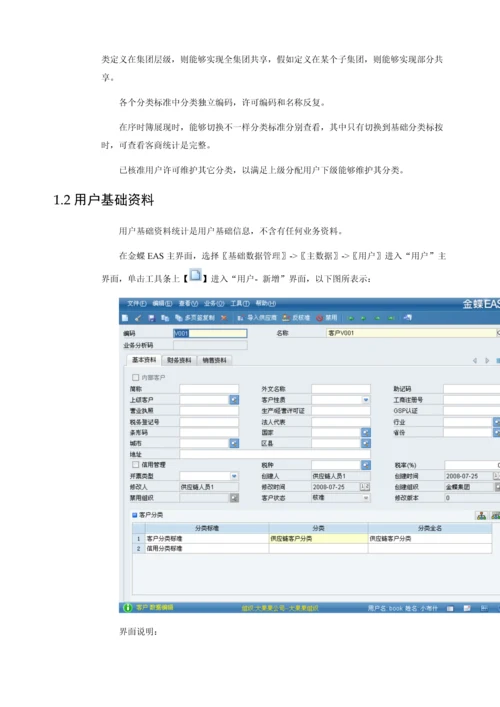Click the 省份 input field
Screen dimensions: 500x707
click(468, 432)
